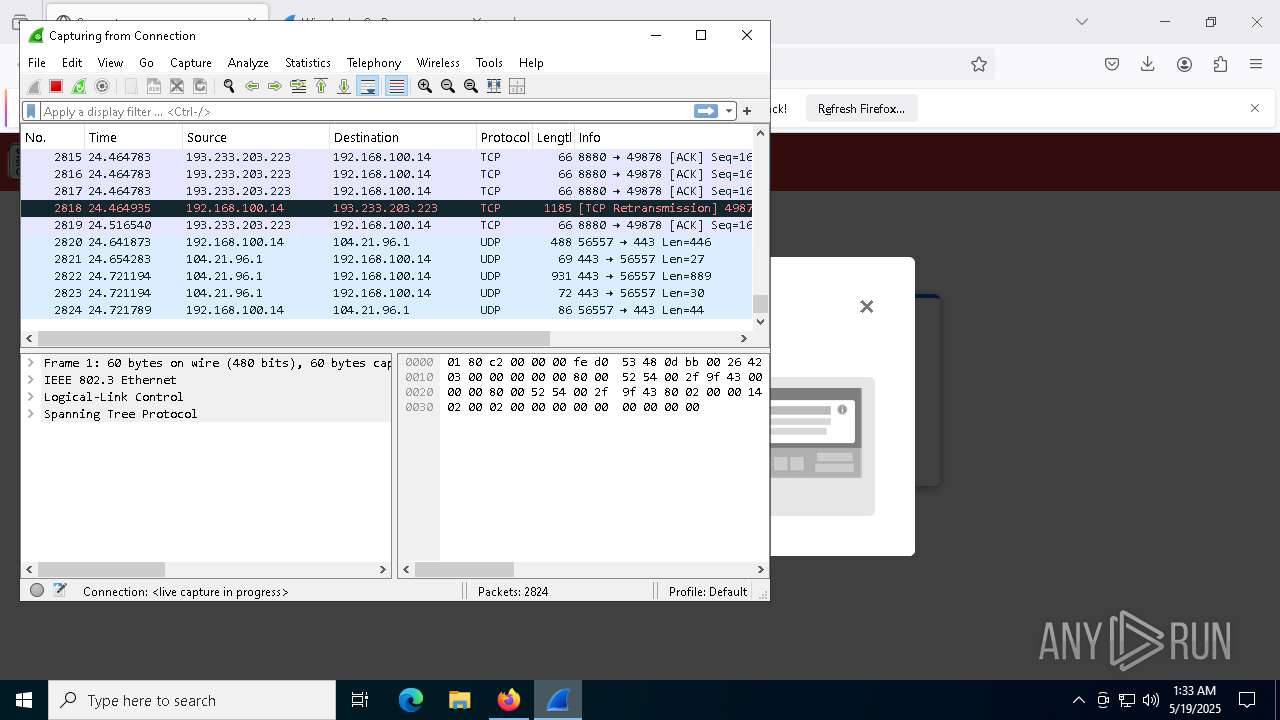This screenshot has width=1280, height=720.
Task: Sort packets by Destination column
Action: tap(403, 137)
